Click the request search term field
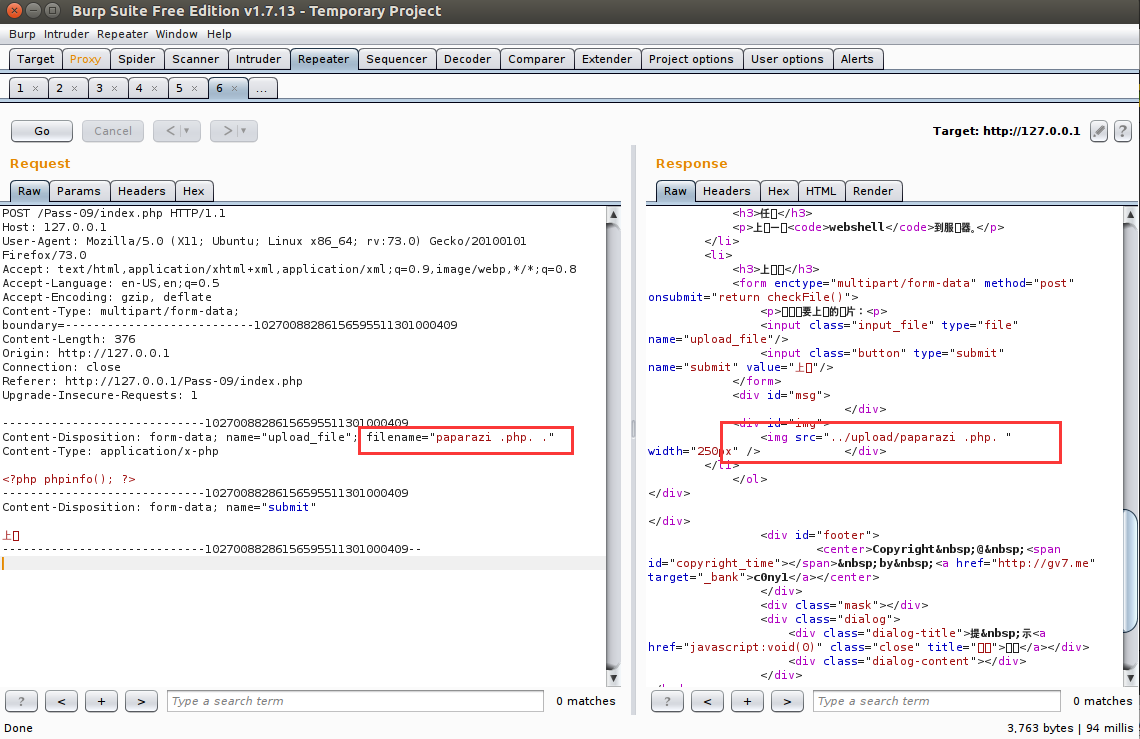 [x=356, y=701]
